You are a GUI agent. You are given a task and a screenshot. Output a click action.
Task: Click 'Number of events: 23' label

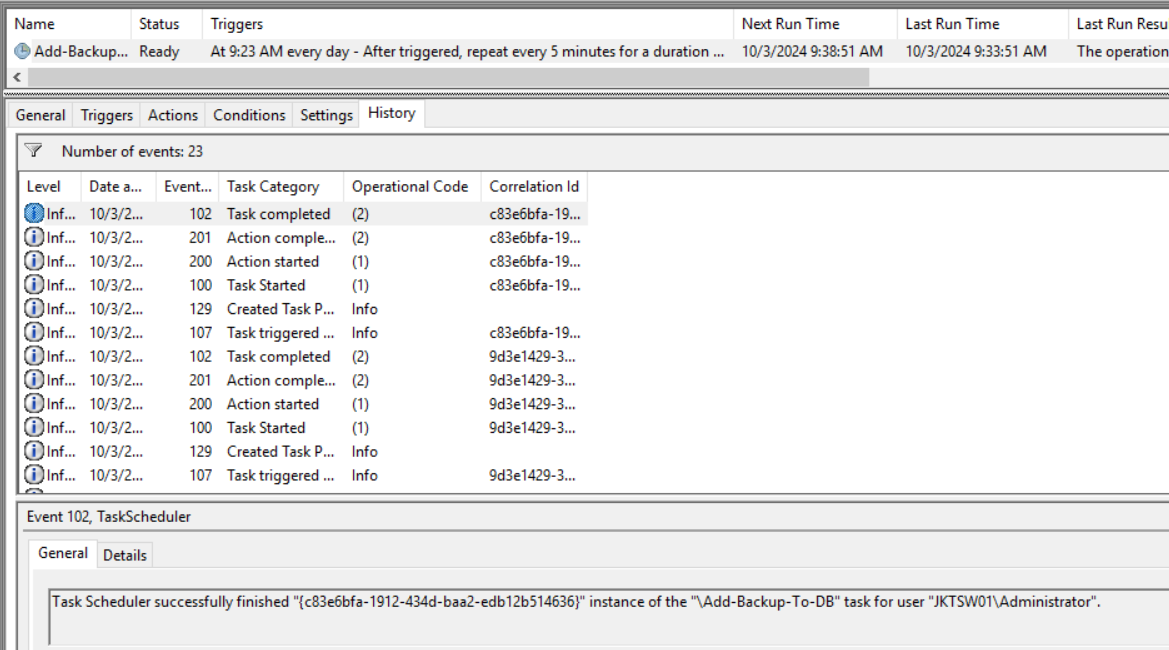[132, 151]
